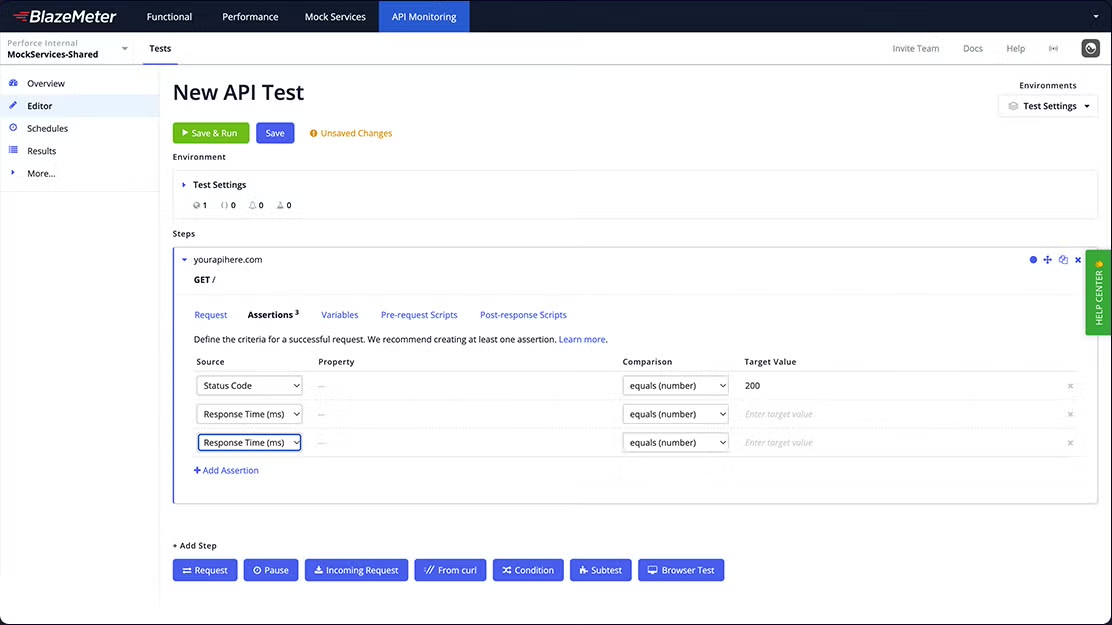Viewport: 1112px width, 625px height.
Task: Open the Performance top menu tab
Action: click(x=250, y=16)
